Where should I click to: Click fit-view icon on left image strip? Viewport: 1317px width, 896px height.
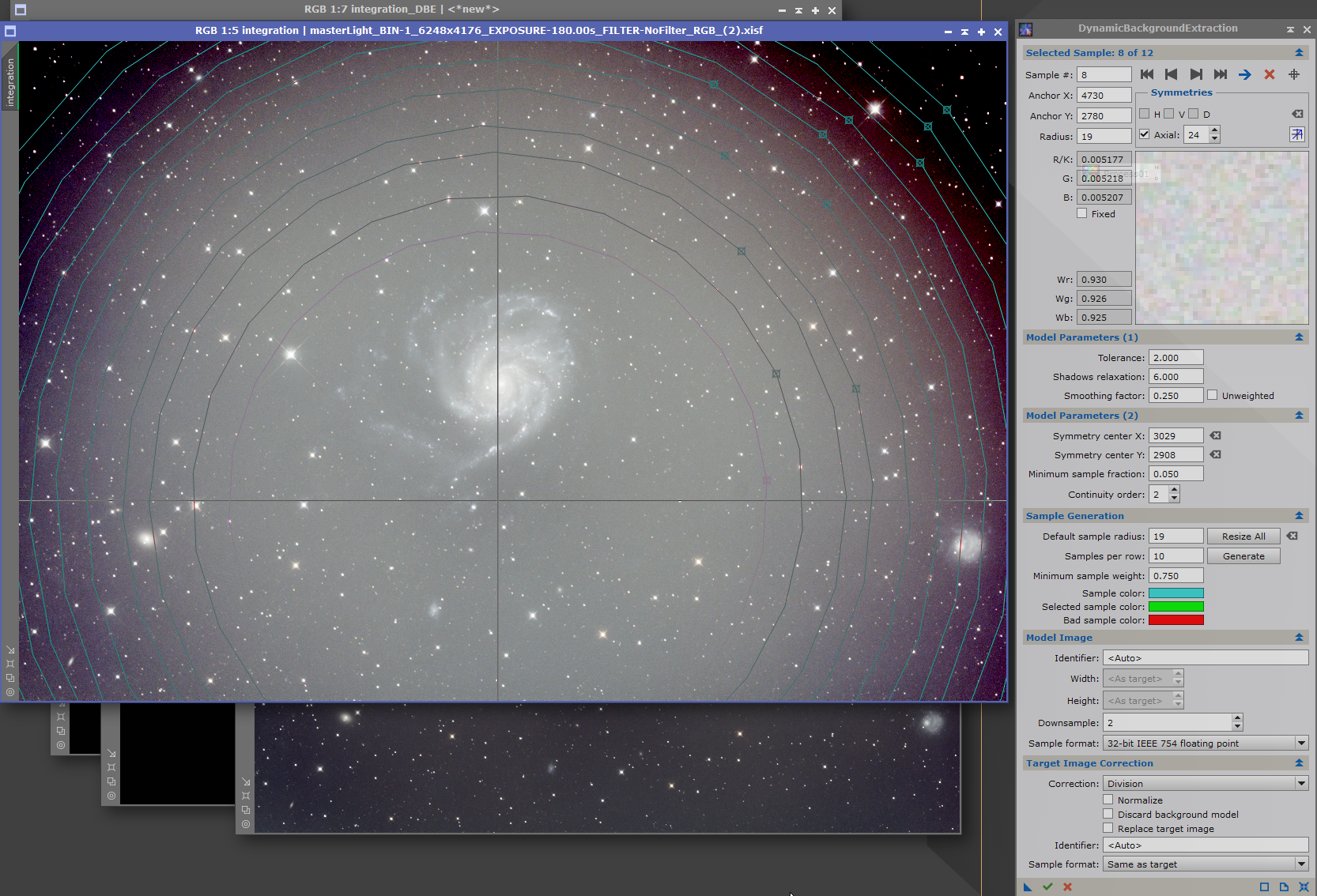[10, 664]
